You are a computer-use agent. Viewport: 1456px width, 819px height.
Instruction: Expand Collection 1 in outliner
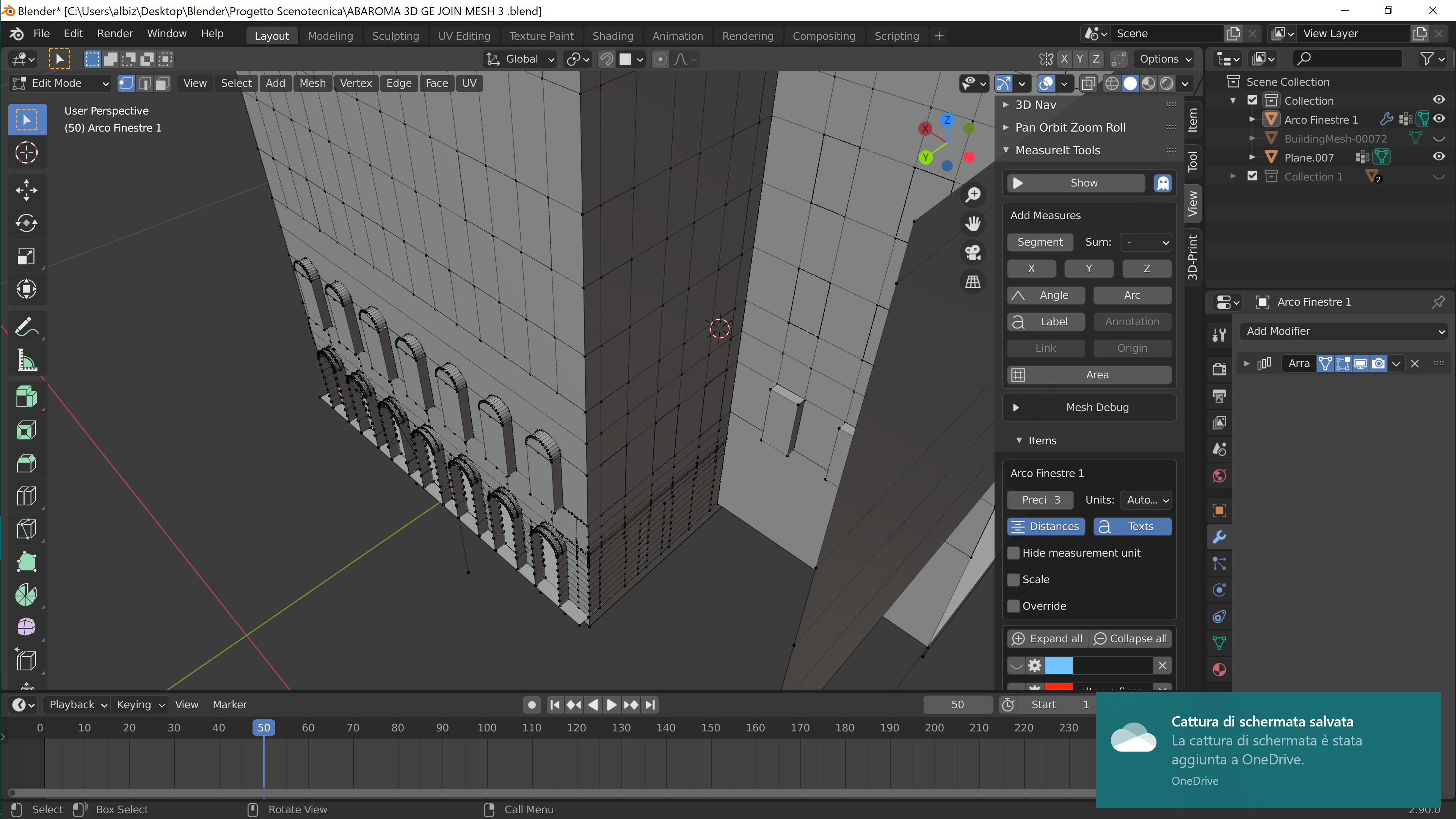[1236, 176]
